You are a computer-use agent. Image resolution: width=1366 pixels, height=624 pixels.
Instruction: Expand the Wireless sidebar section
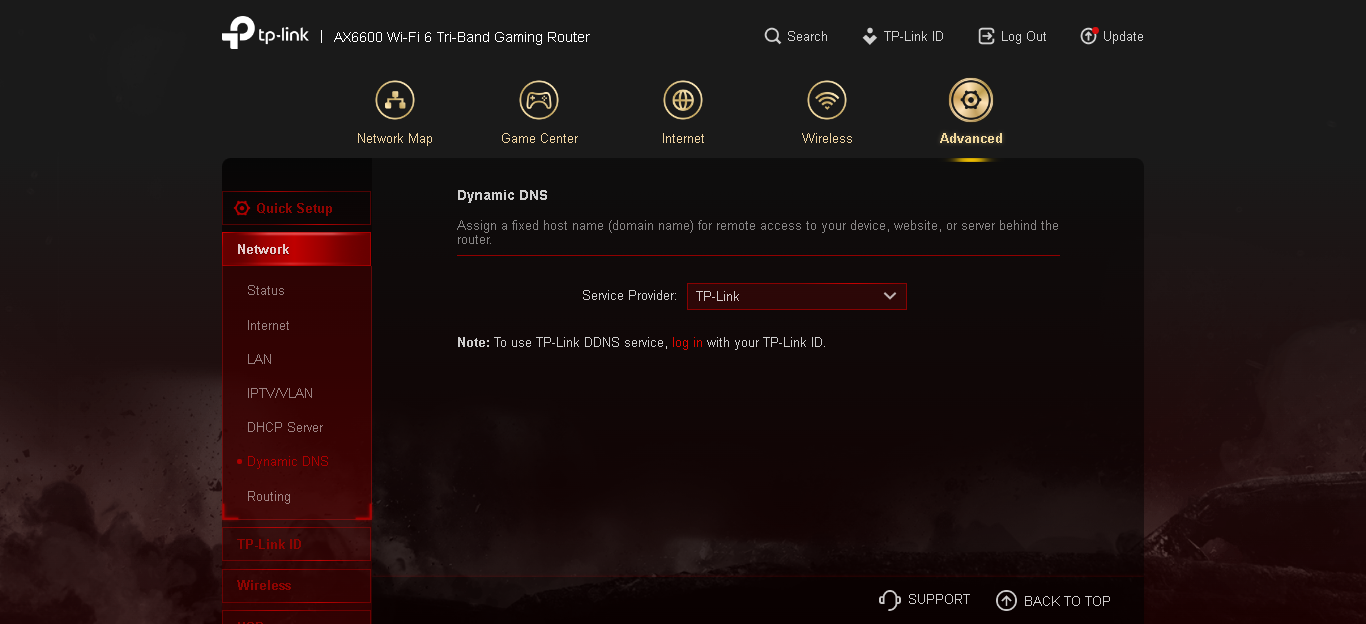296,585
